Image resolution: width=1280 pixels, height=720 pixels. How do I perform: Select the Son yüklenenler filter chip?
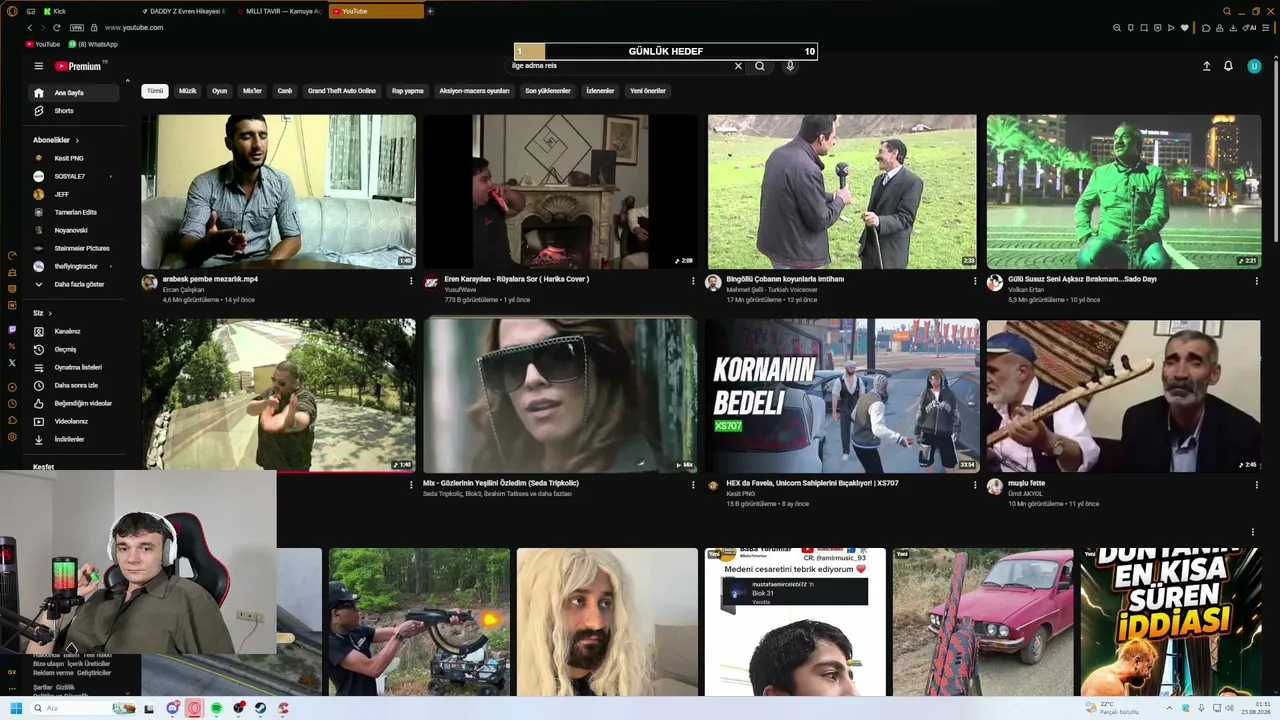click(x=548, y=91)
